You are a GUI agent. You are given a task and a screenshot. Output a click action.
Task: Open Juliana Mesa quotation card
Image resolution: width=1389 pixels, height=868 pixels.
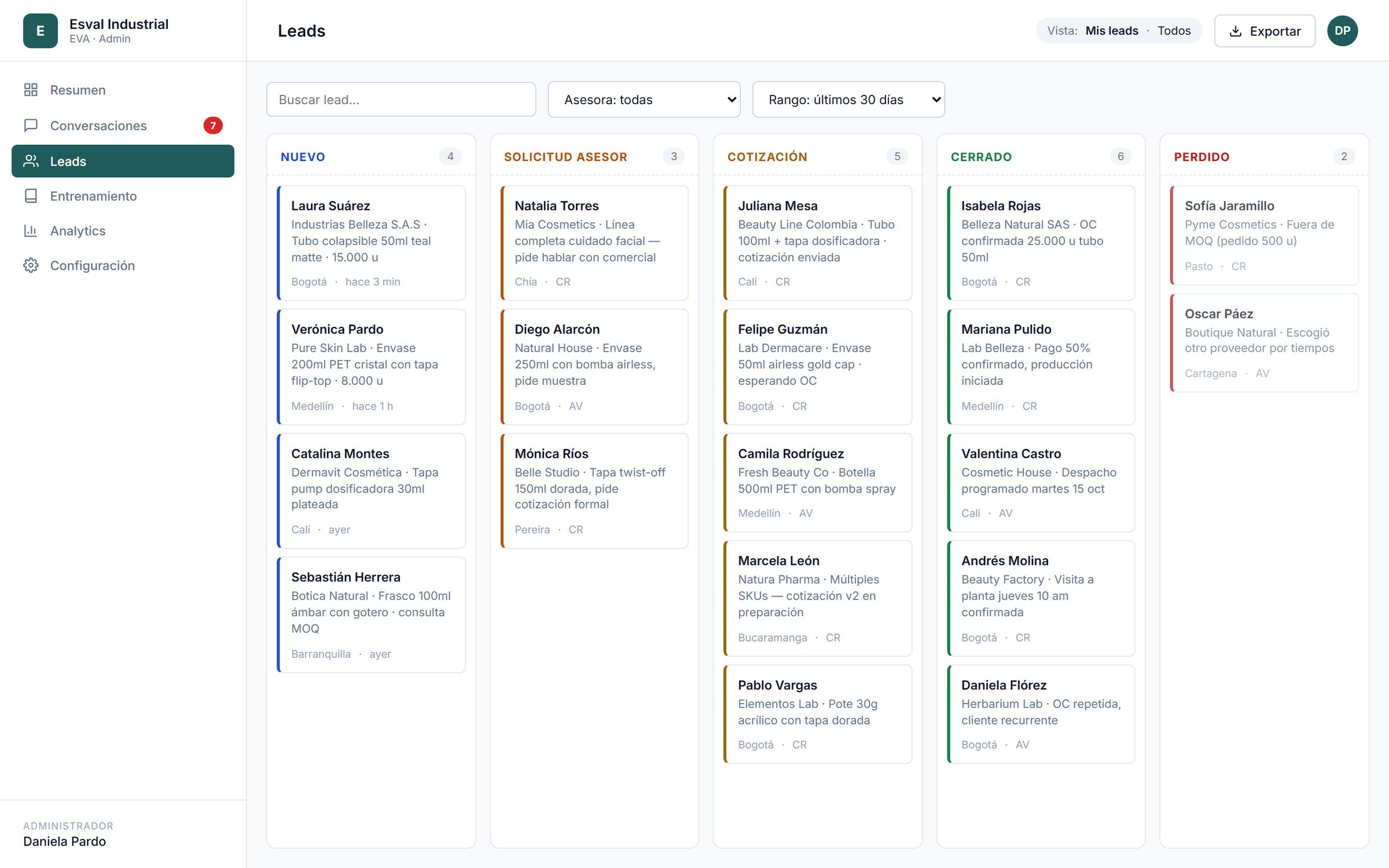click(818, 242)
